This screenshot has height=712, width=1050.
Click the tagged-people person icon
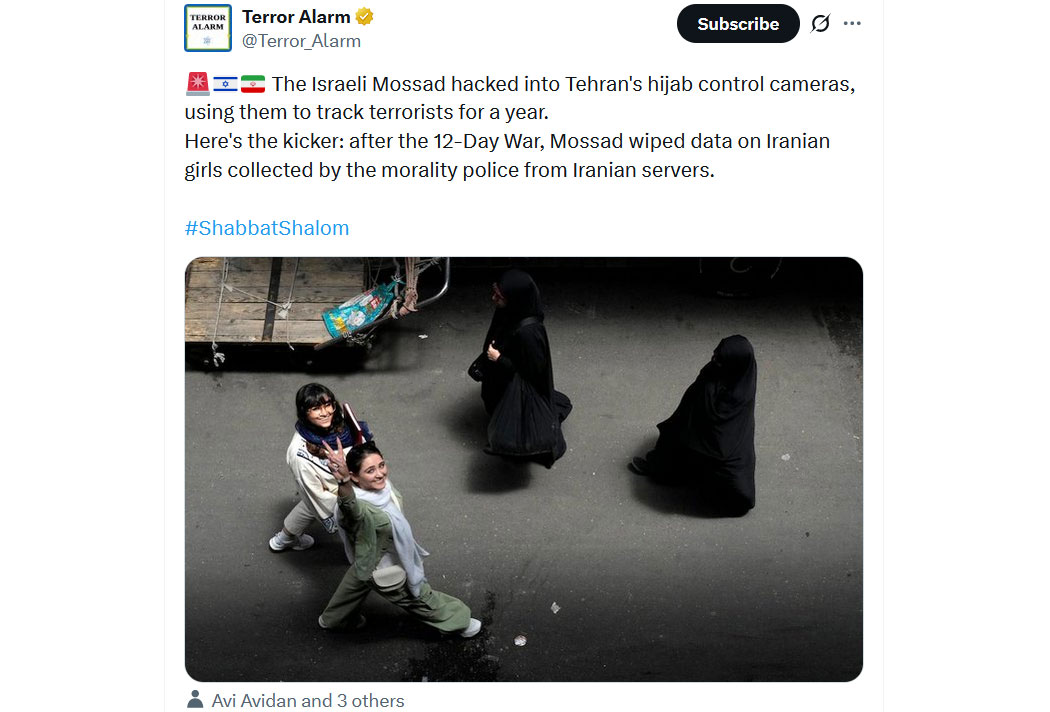pyautogui.click(x=195, y=699)
